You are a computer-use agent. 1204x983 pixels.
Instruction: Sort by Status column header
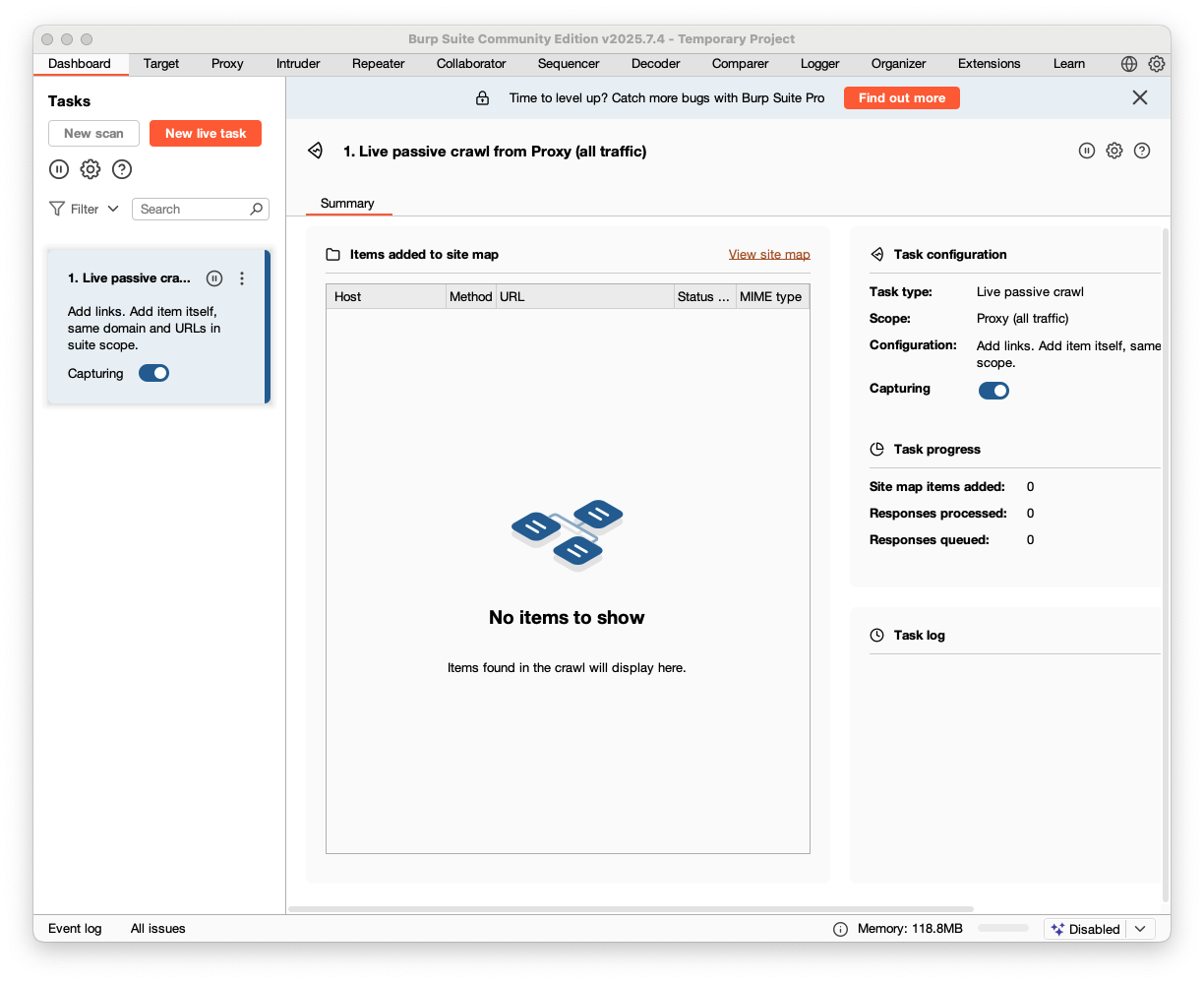click(x=704, y=296)
